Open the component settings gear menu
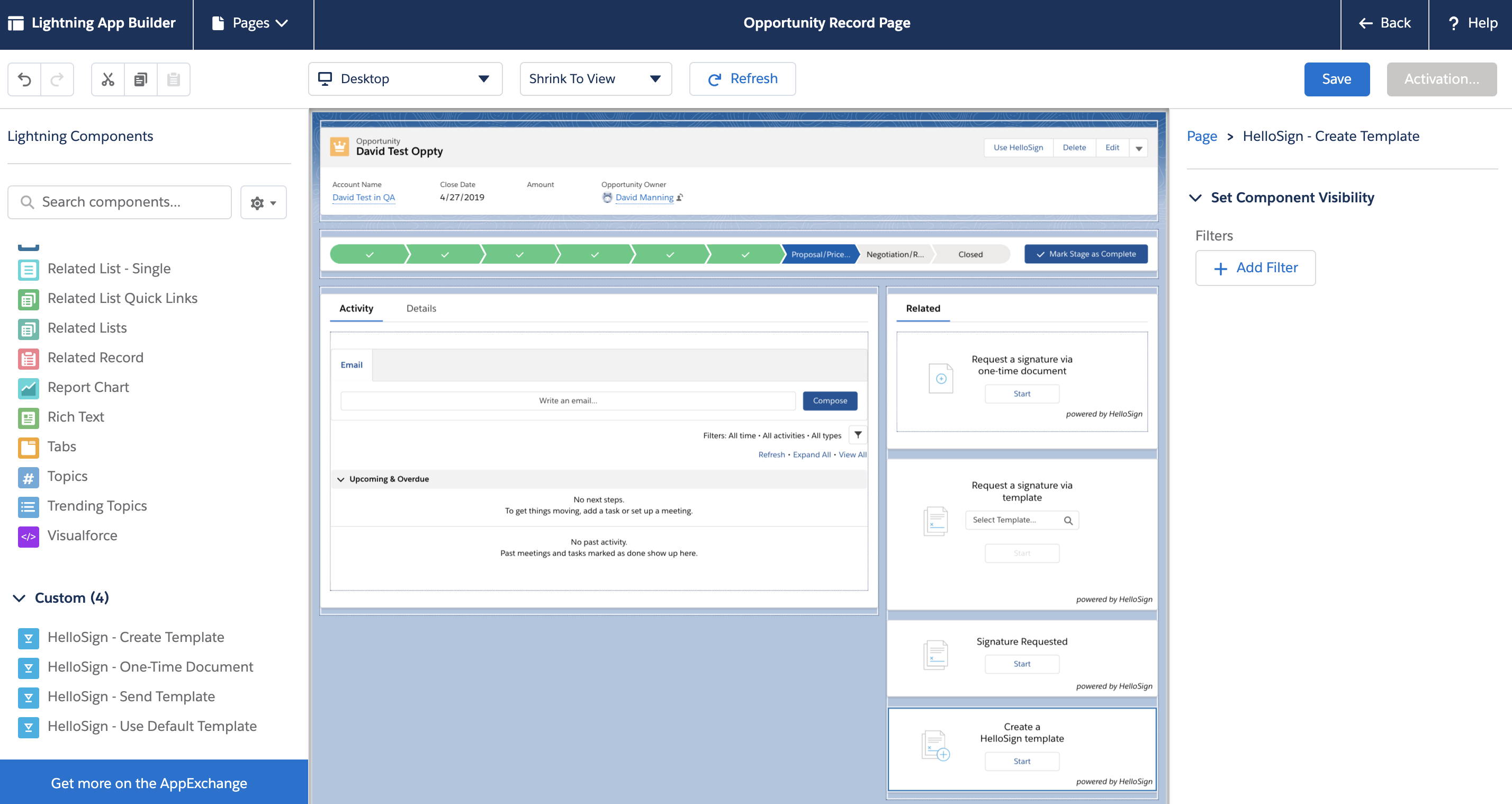 tap(263, 203)
